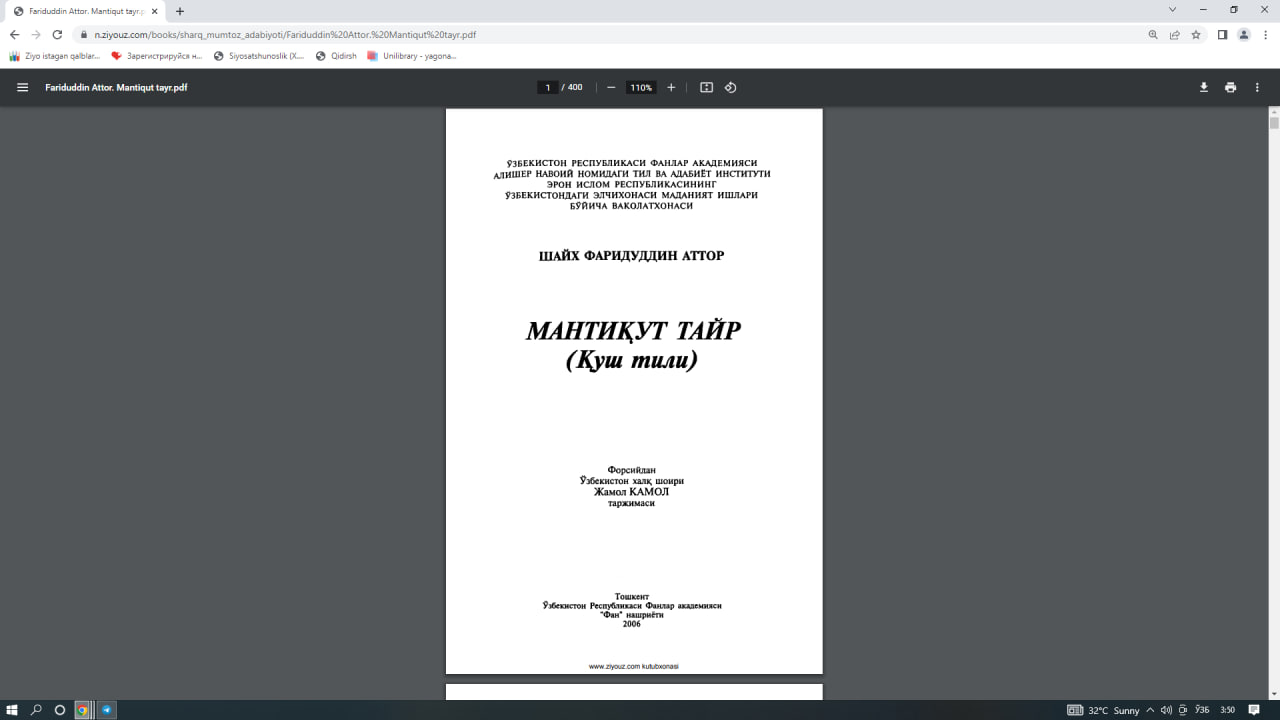Open a new browser tab
1280x720 pixels.
click(x=178, y=10)
